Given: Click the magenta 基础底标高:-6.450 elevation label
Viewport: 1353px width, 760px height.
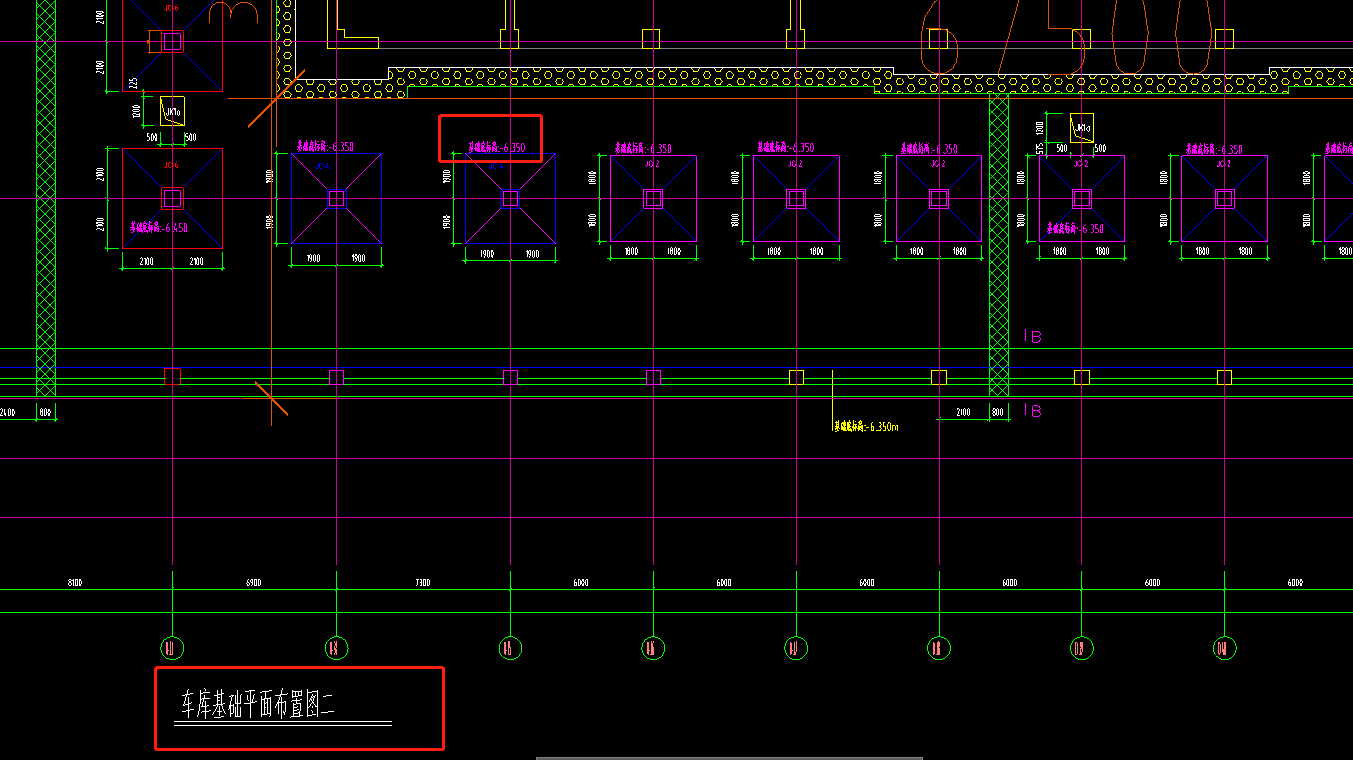Looking at the screenshot, I should click(x=158, y=228).
